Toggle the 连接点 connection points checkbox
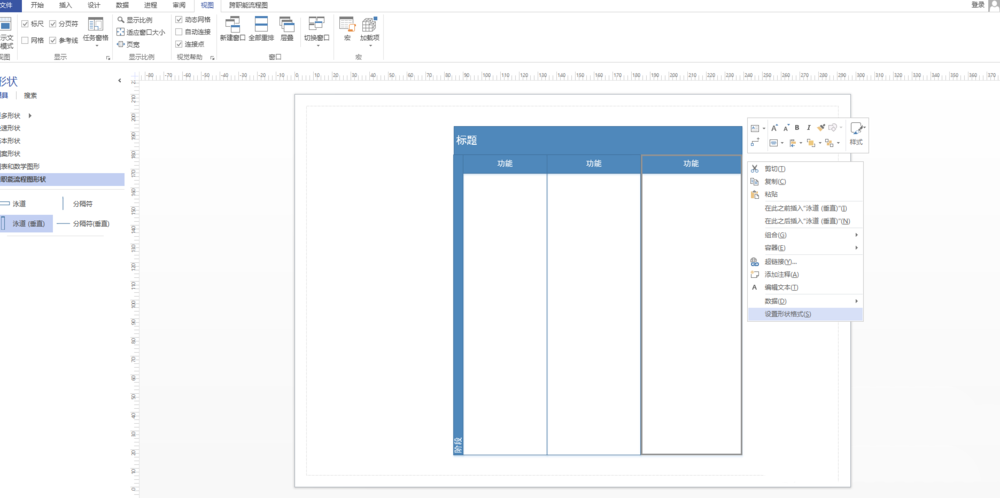1000x498 pixels. pyautogui.click(x=179, y=44)
